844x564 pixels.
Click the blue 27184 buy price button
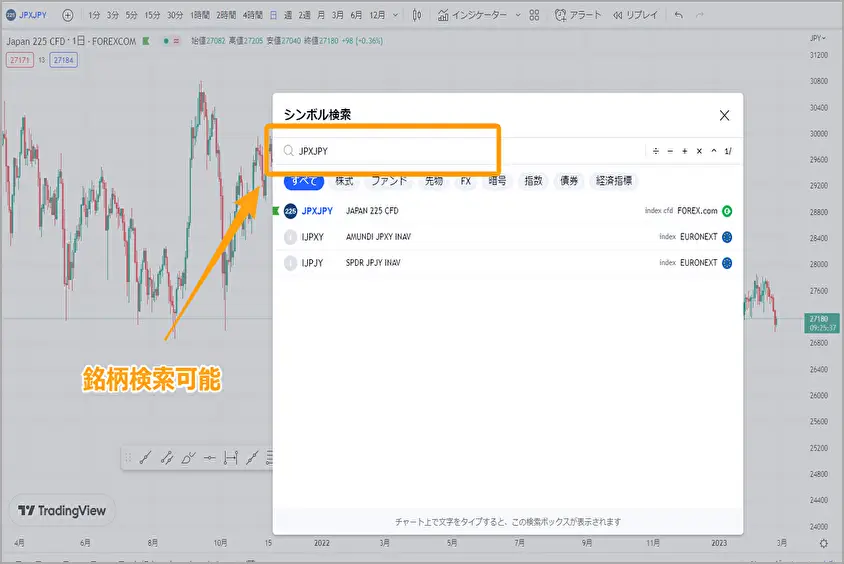pyautogui.click(x=64, y=60)
